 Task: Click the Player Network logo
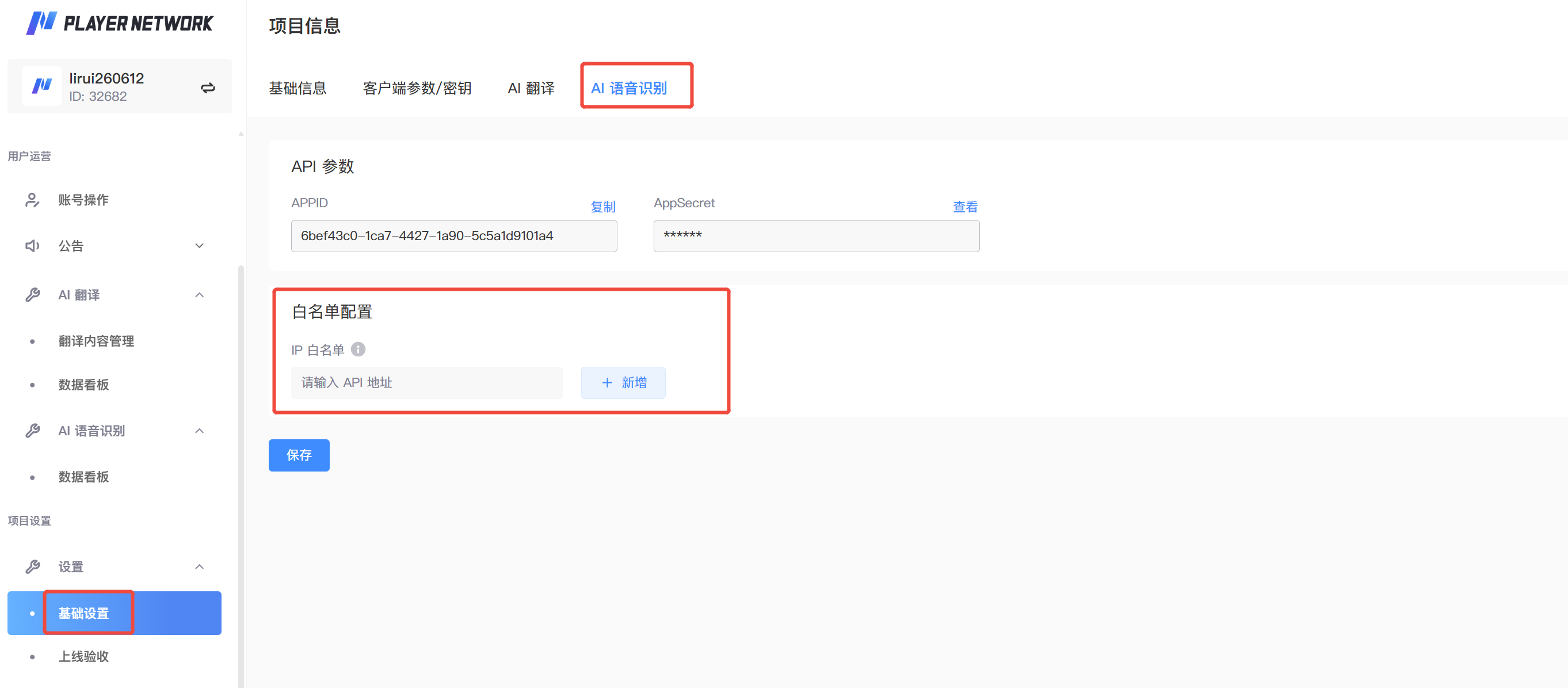119,23
